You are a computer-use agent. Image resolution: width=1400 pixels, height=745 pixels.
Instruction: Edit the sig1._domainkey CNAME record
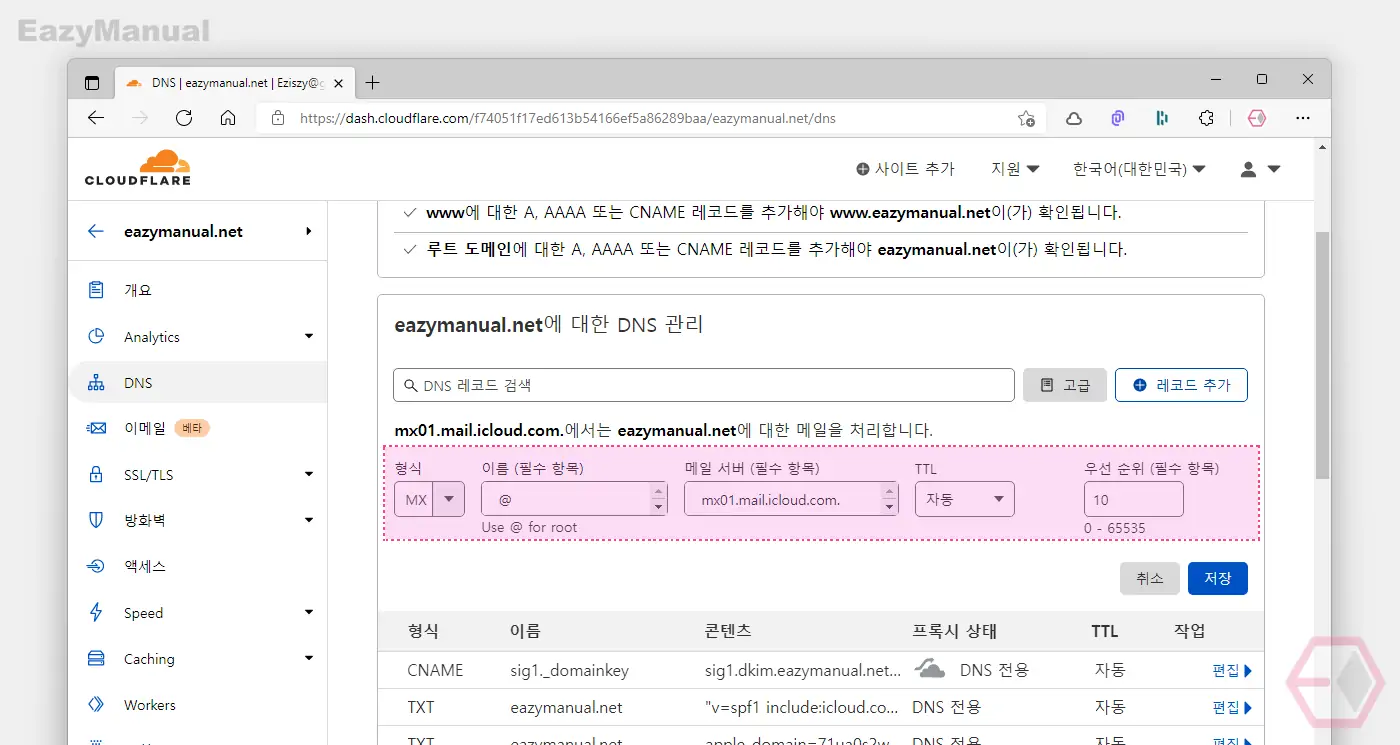tap(1232, 671)
